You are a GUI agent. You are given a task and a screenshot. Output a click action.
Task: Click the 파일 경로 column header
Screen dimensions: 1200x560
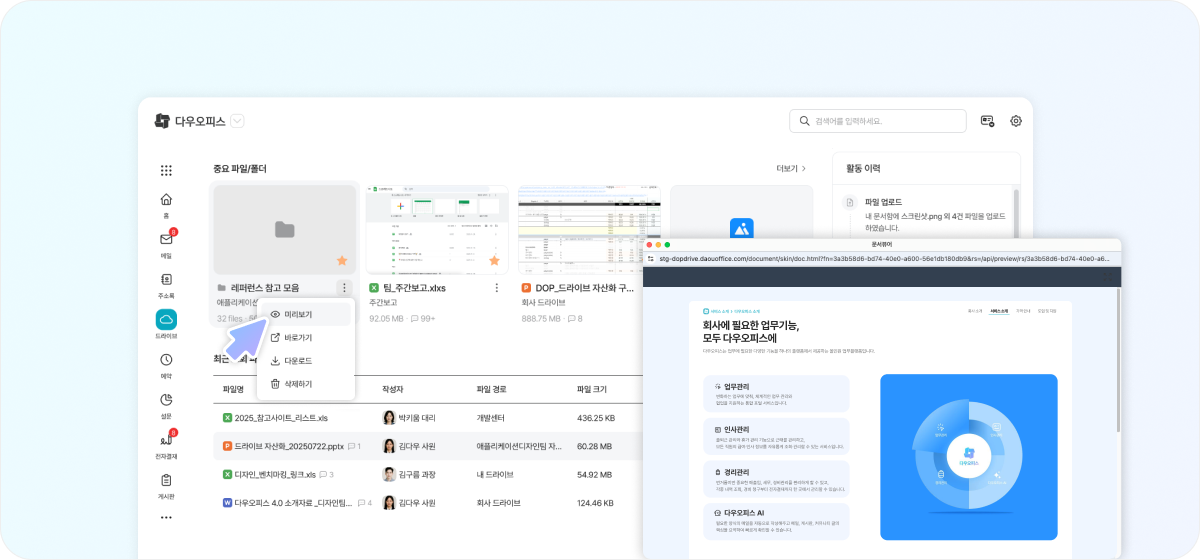[x=494, y=389]
